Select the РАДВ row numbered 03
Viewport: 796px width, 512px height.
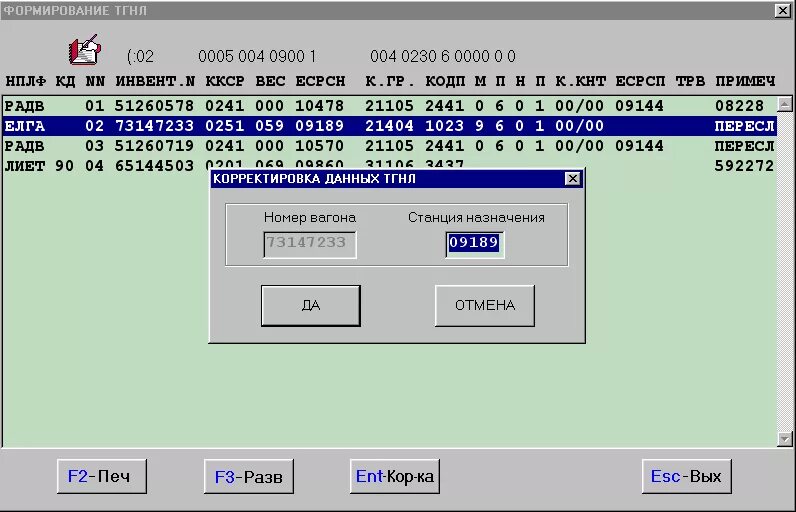tap(389, 146)
